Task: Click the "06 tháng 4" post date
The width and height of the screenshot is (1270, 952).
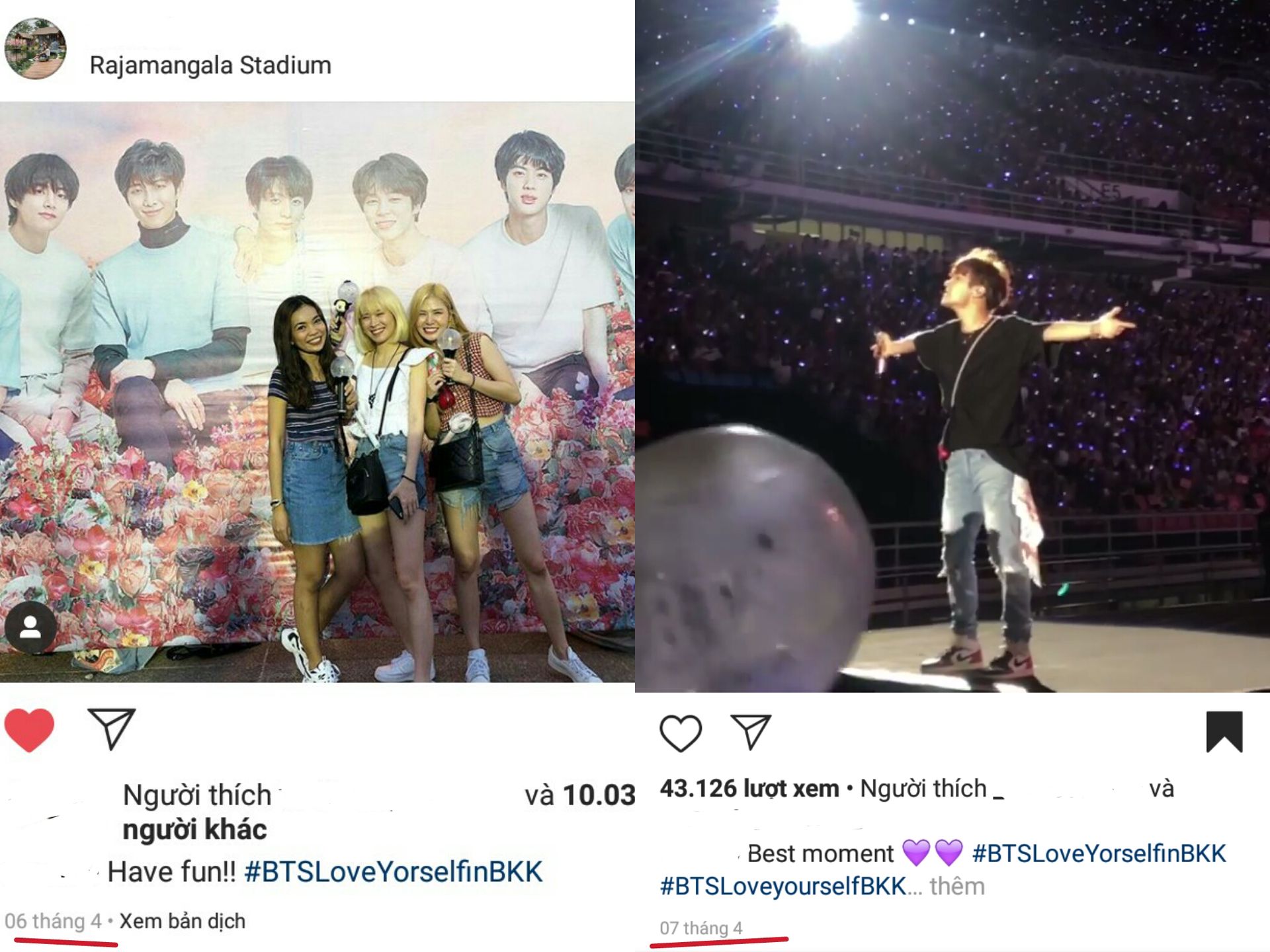Action: 53,921
